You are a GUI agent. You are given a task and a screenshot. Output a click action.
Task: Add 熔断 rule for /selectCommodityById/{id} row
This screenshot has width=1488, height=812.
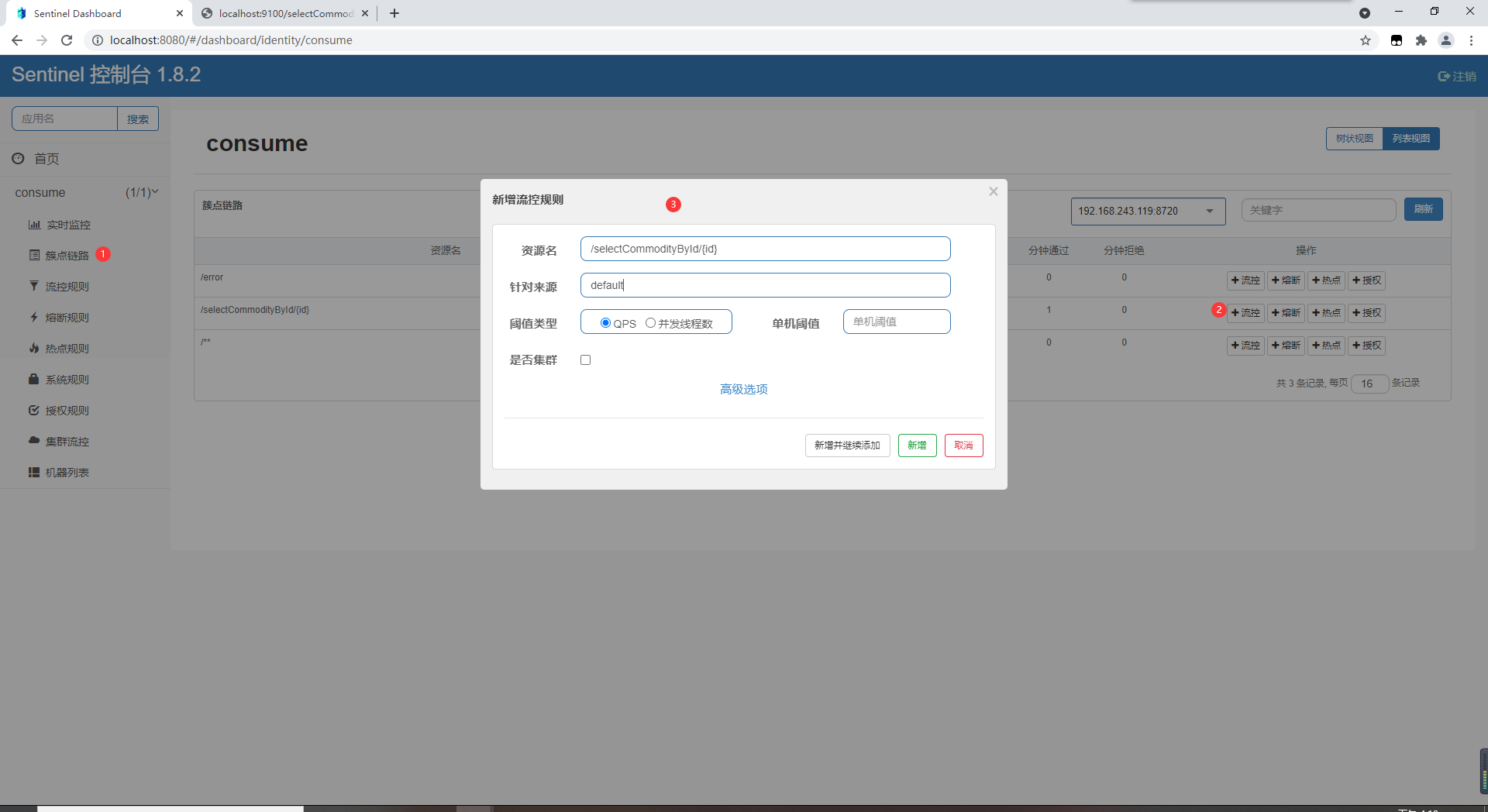1286,313
